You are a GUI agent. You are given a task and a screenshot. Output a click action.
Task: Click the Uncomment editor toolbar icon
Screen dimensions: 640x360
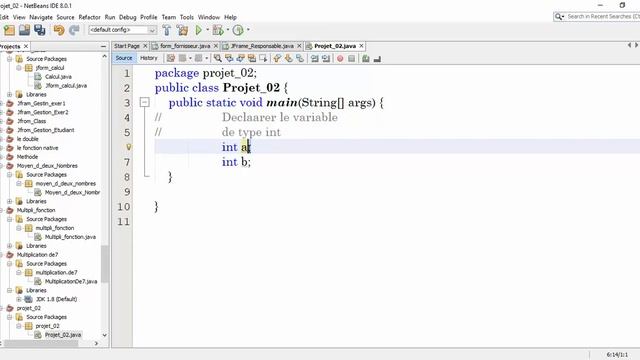point(377,59)
